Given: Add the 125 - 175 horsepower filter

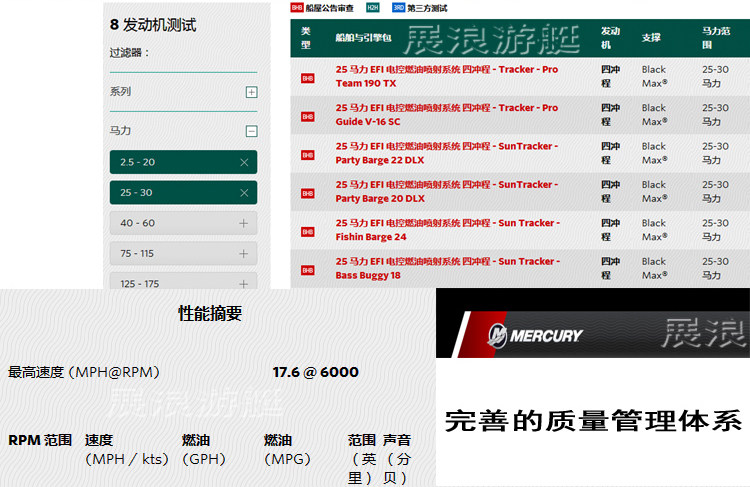Looking at the screenshot, I should coord(243,284).
